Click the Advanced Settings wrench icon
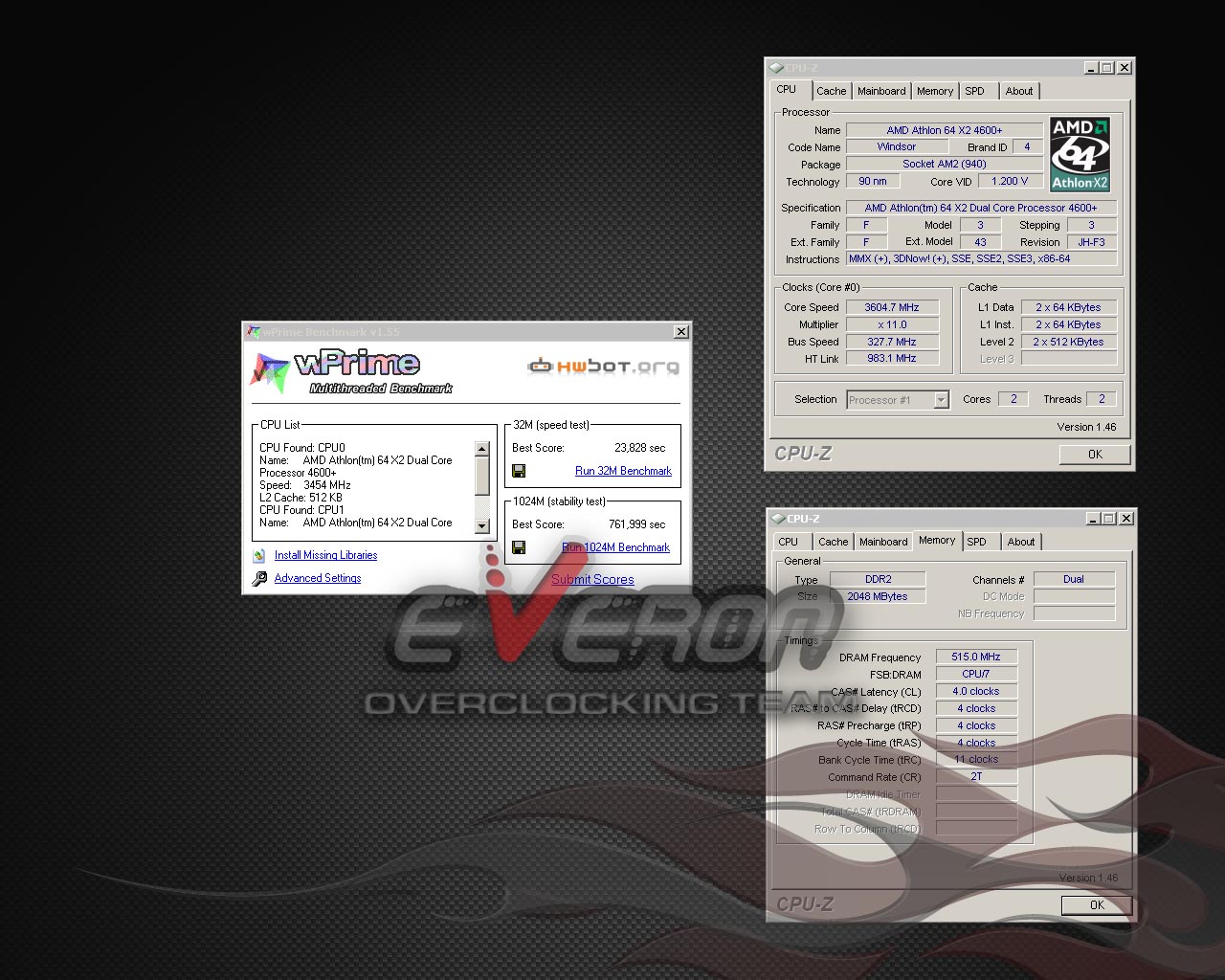The width and height of the screenshot is (1225, 980). 259,578
